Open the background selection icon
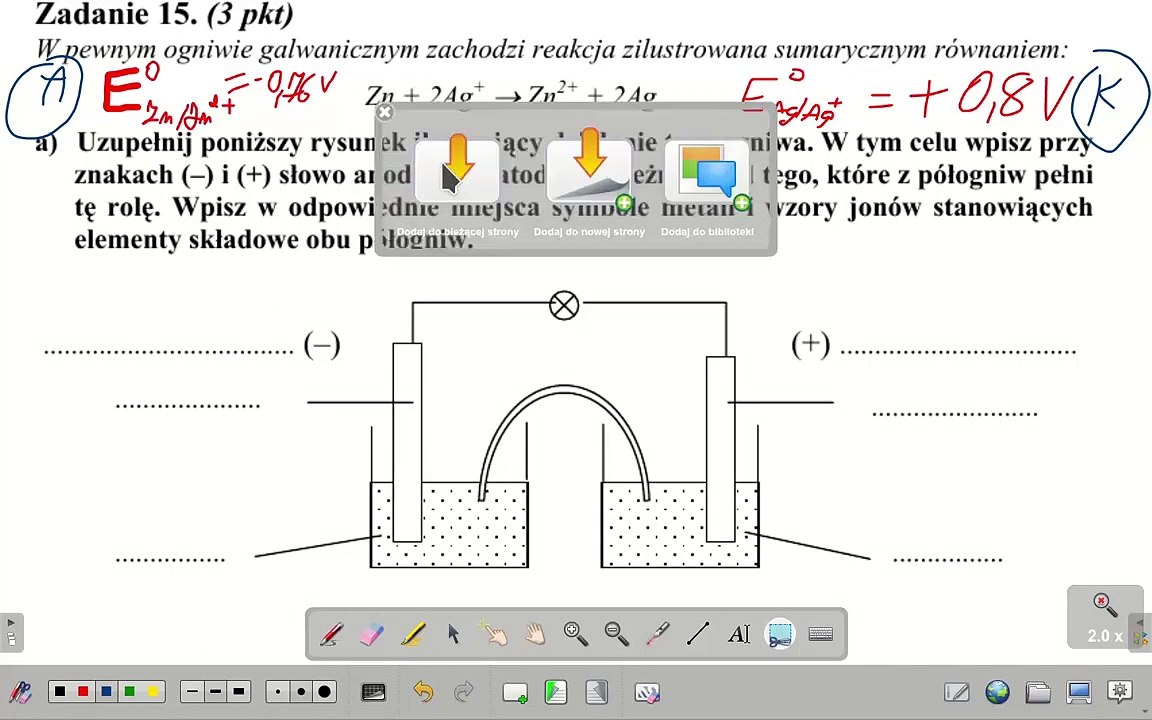Viewport: 1152px width, 720px height. pos(373,691)
